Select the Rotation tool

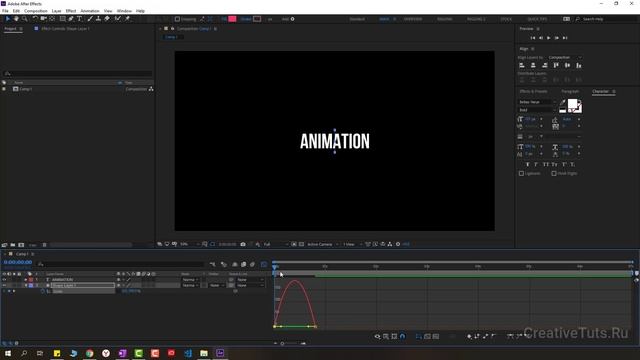(35, 19)
